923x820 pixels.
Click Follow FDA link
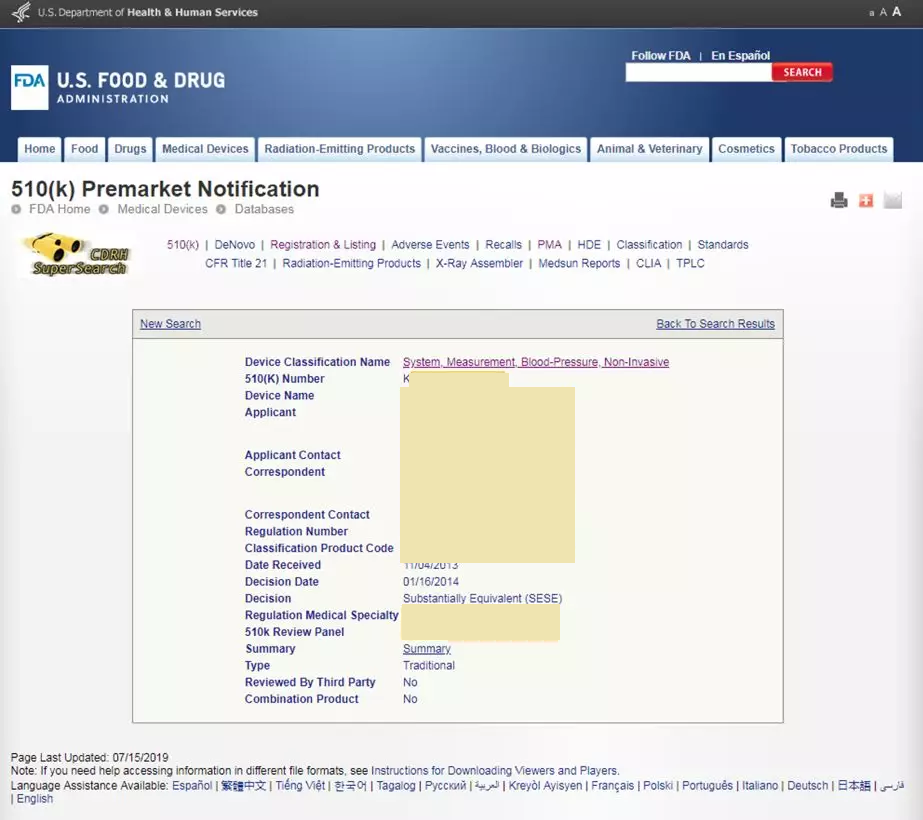click(x=660, y=55)
